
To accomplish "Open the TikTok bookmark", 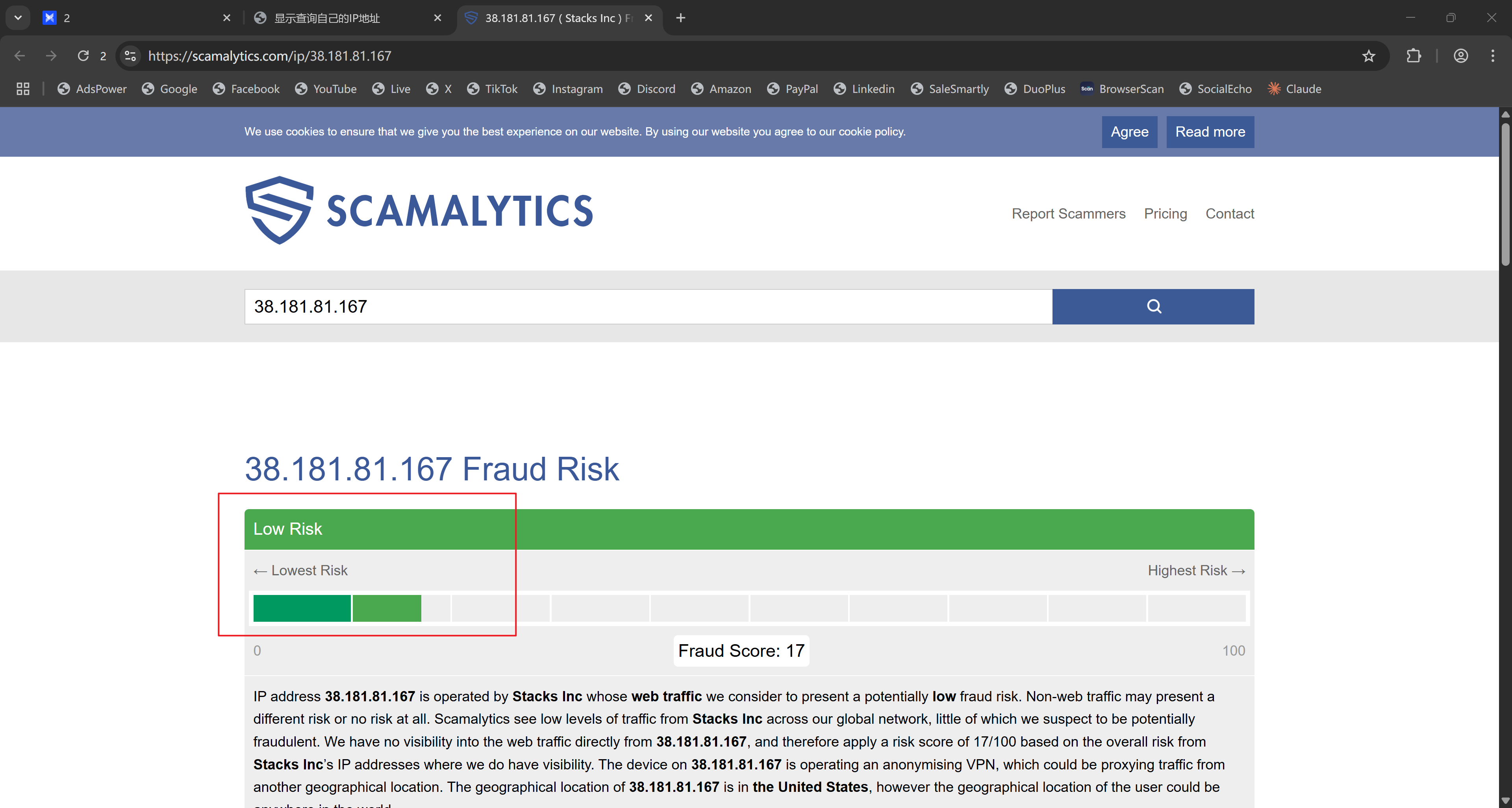I will coord(493,89).
